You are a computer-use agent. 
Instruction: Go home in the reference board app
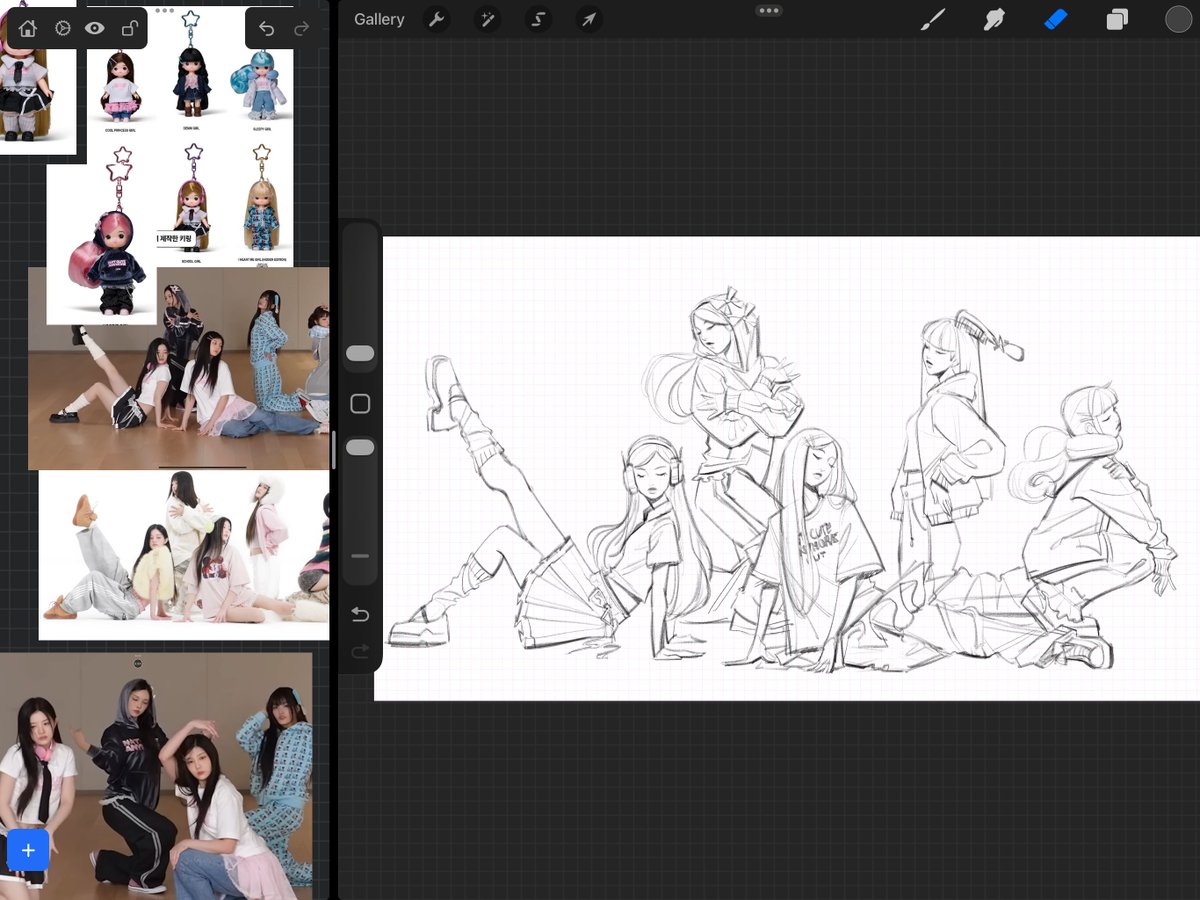[28, 29]
